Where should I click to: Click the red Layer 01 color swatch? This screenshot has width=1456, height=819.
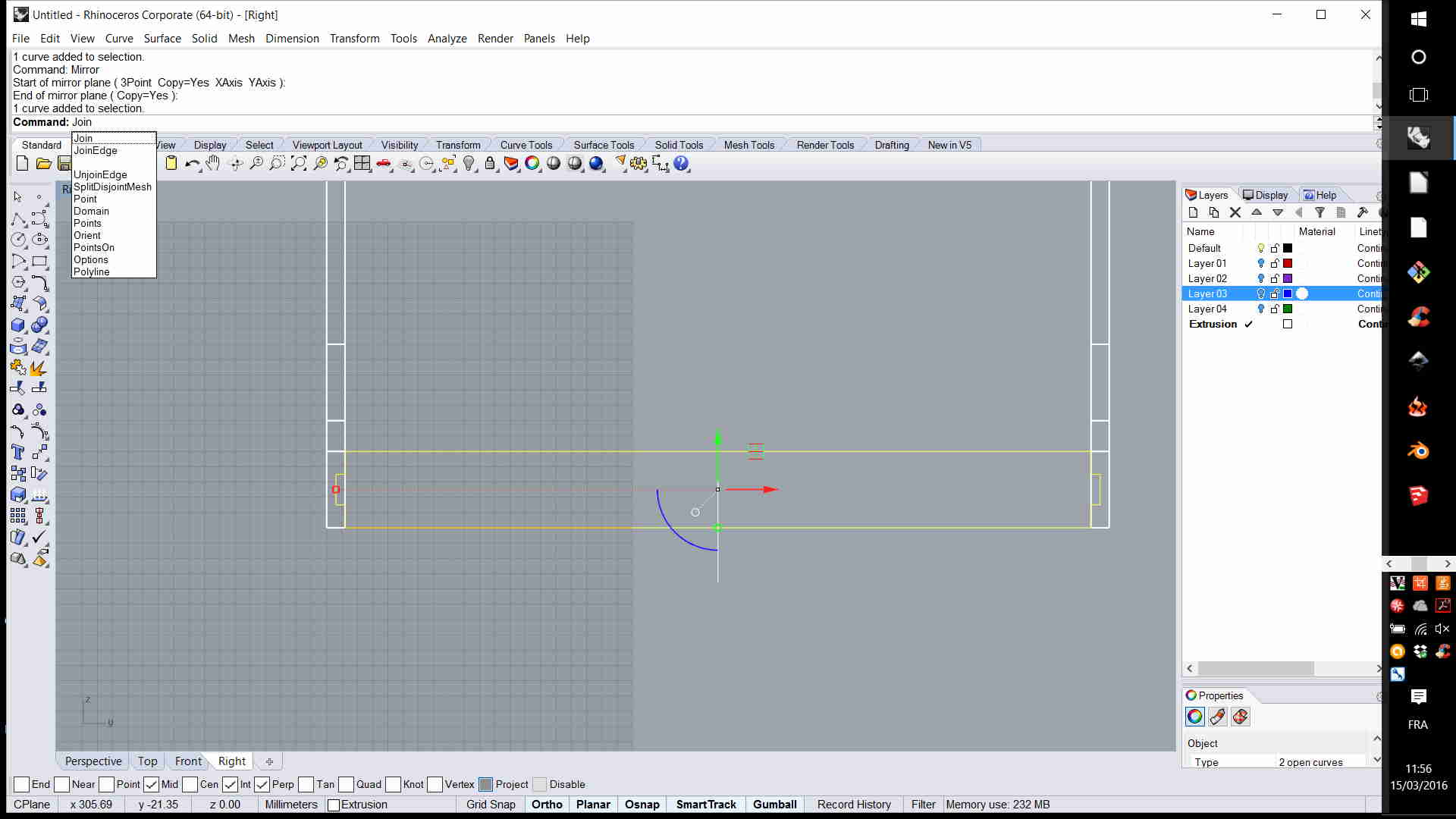click(1288, 263)
